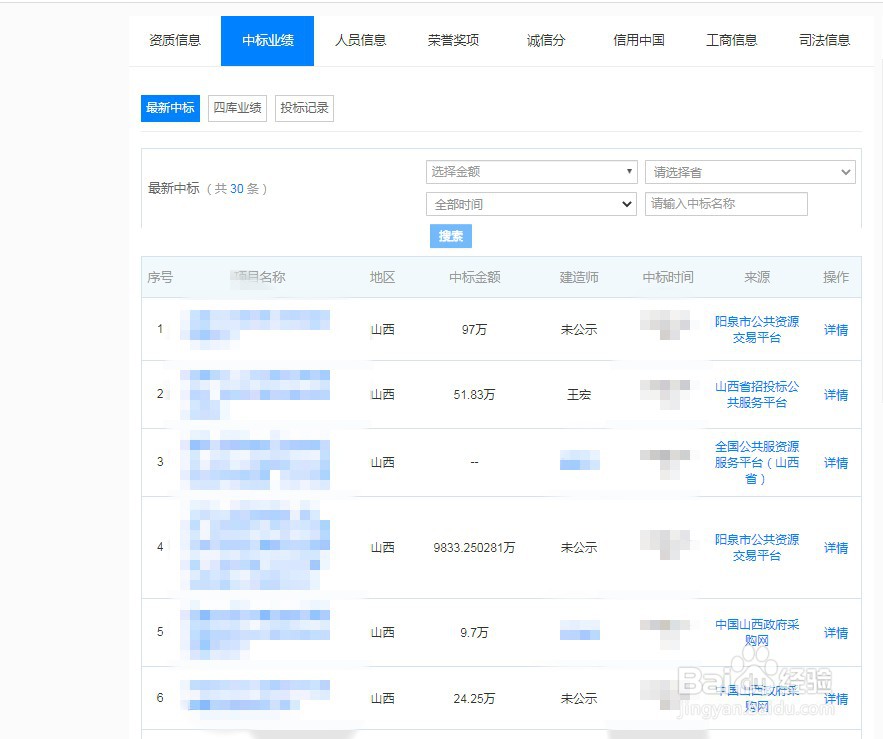Open 阳泉市公共资源交易平台 source link in row 4
The height and width of the screenshot is (739, 883).
(x=757, y=547)
